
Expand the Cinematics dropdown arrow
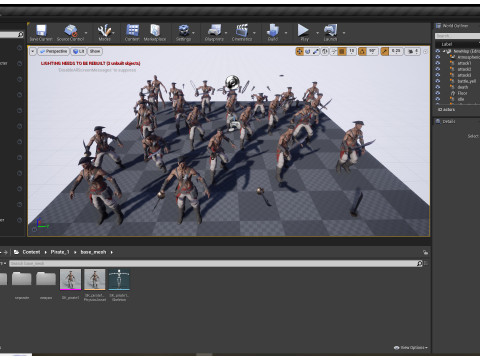[x=254, y=33]
